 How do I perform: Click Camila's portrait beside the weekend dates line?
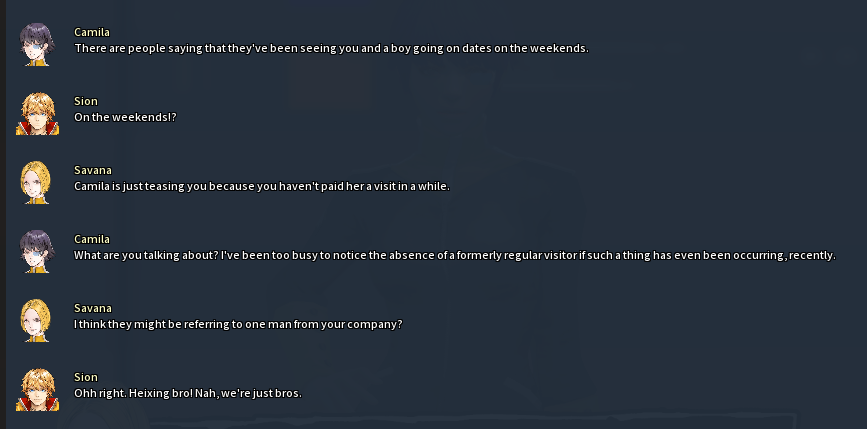[x=37, y=44]
